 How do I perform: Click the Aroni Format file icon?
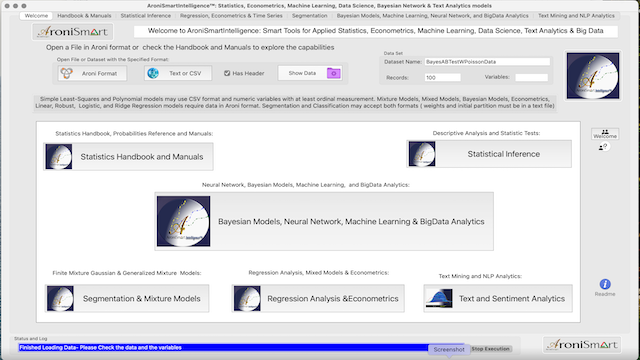67,73
